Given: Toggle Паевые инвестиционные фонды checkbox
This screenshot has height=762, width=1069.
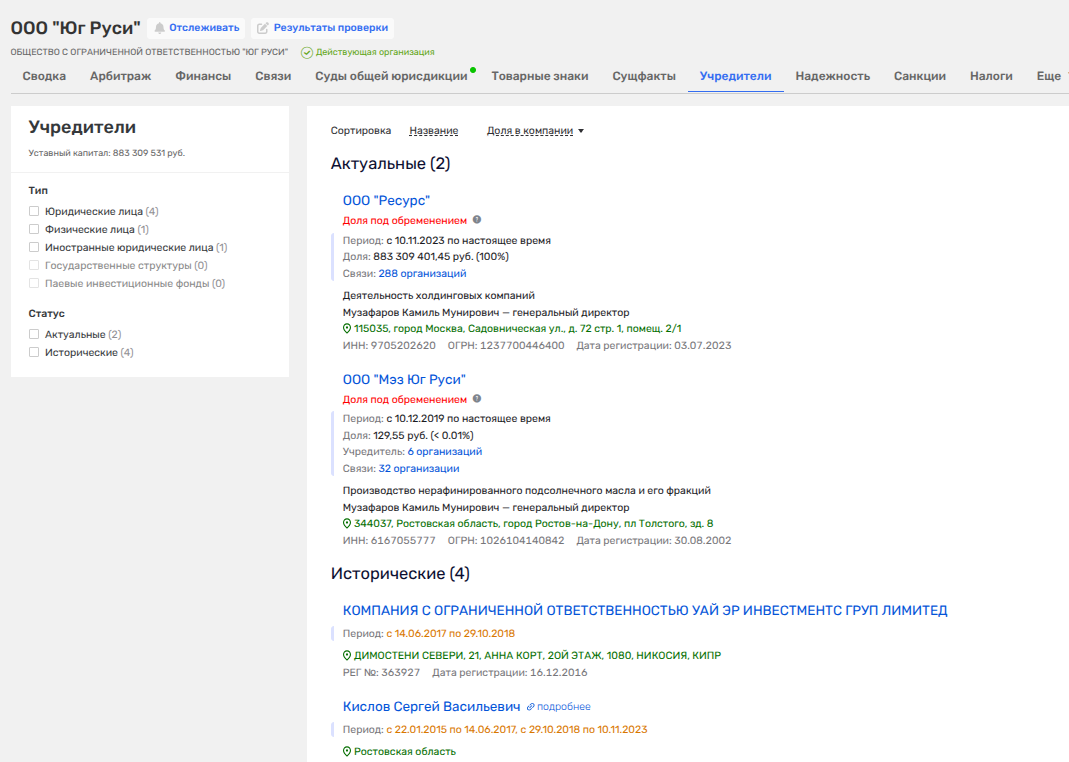Looking at the screenshot, I should tap(34, 283).
